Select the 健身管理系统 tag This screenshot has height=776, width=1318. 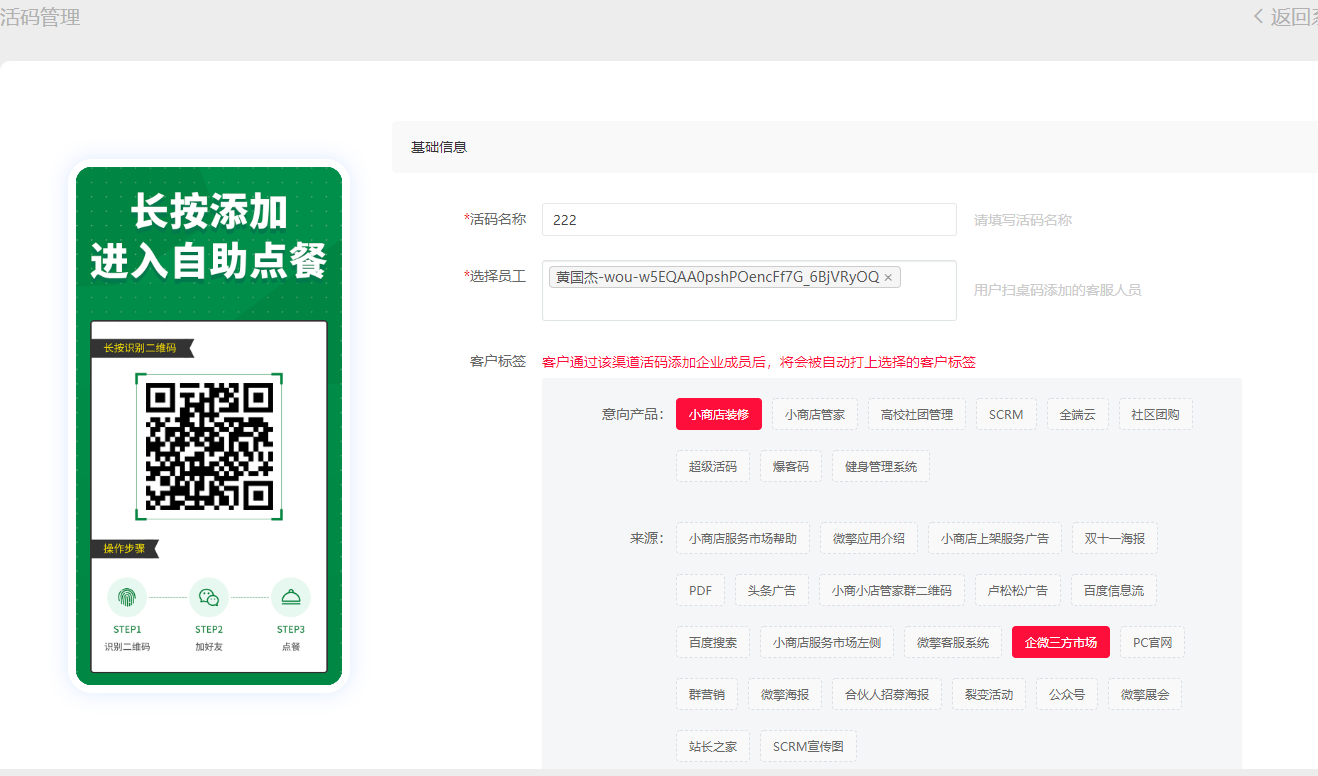[x=880, y=466]
